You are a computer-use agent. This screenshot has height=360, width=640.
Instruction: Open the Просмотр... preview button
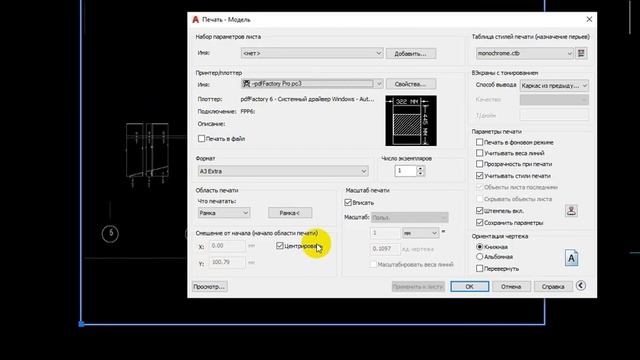pyautogui.click(x=209, y=287)
